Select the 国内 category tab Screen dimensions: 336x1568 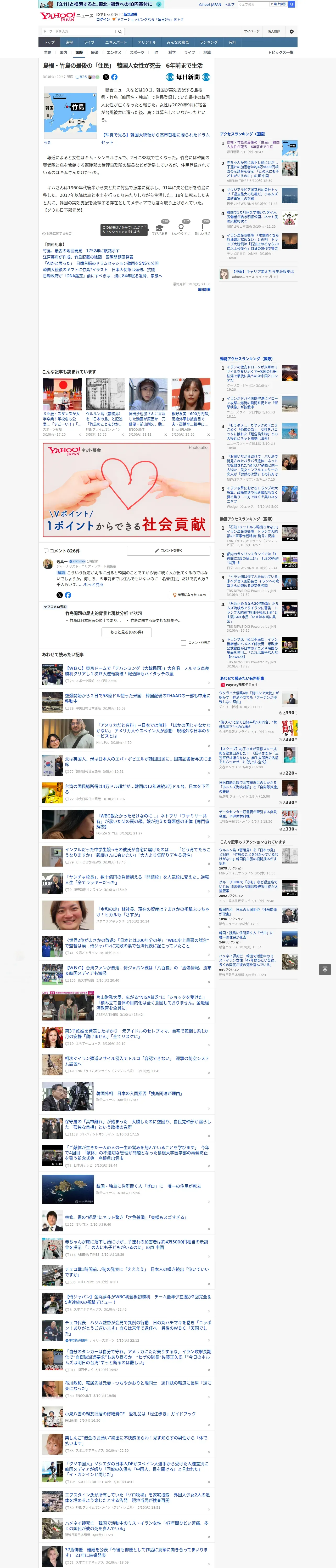[63, 53]
